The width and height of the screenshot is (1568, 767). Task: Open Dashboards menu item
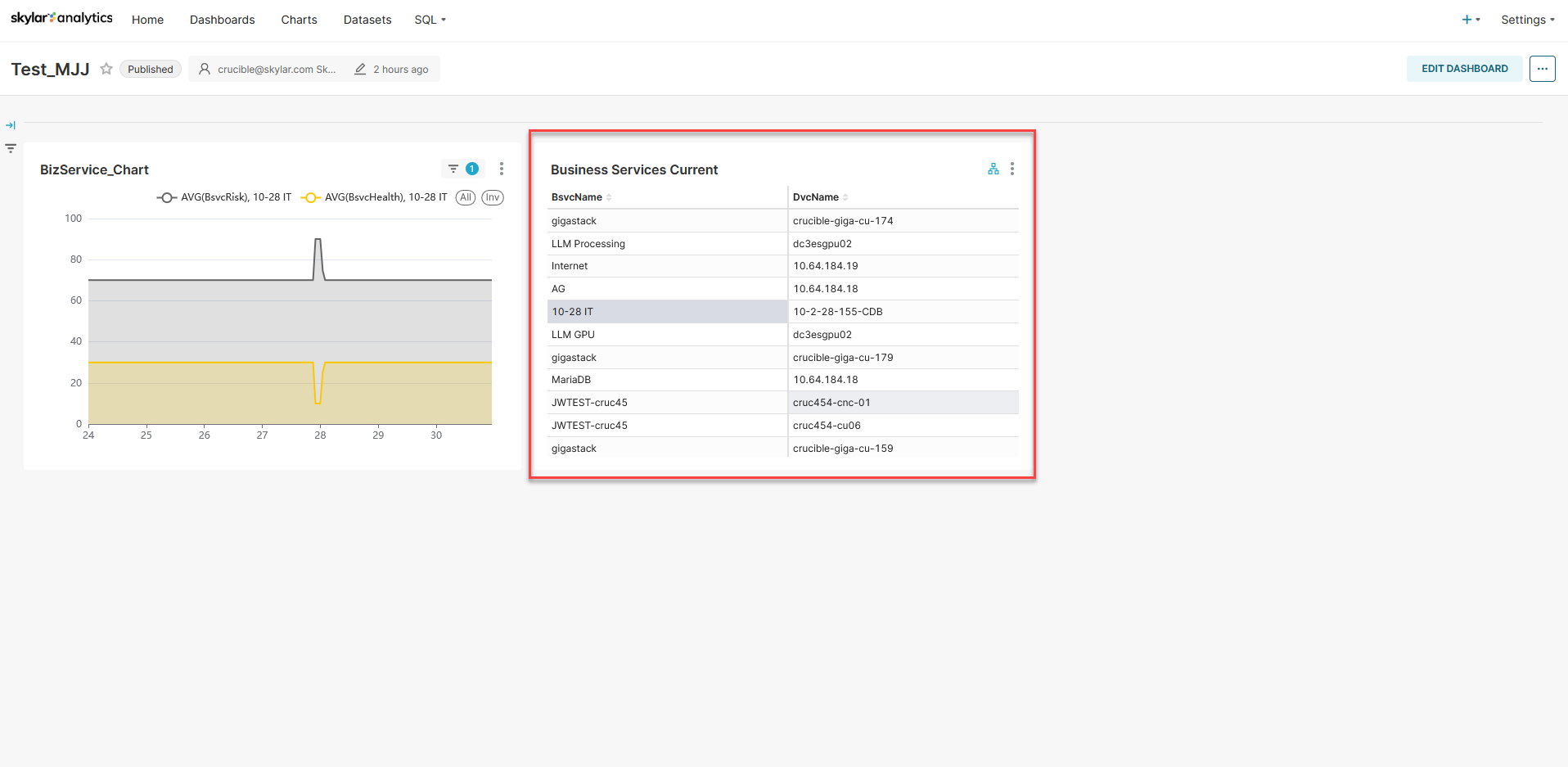[x=223, y=20]
